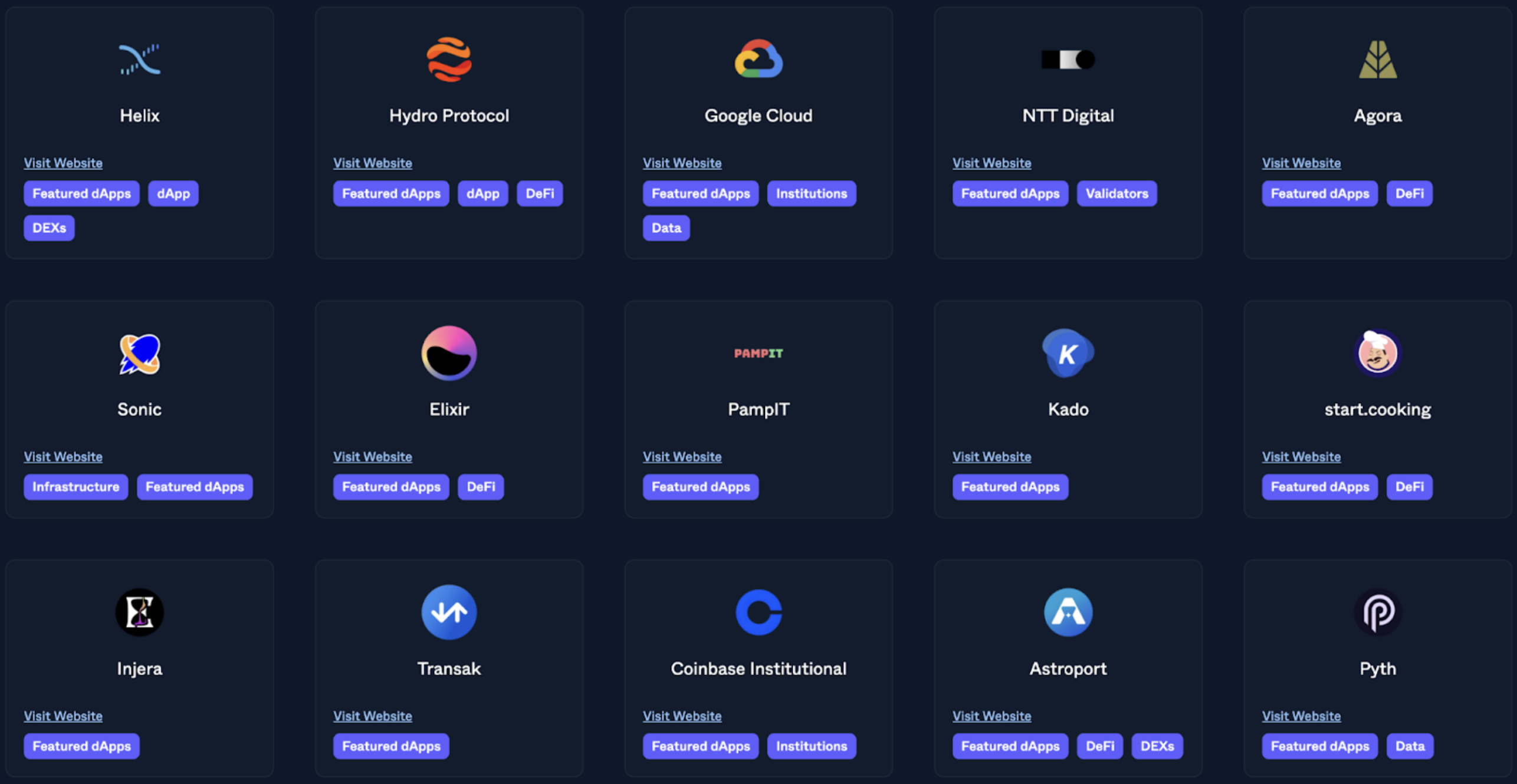
Task: Click the Hydro Protocol orange sphere logo
Action: click(449, 60)
